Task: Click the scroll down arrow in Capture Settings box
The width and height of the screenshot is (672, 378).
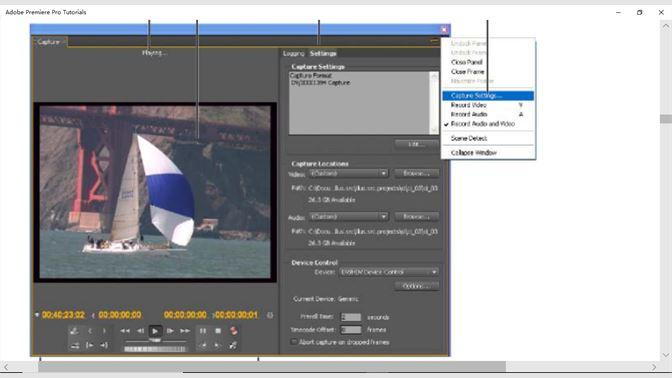Action: pyautogui.click(x=434, y=129)
